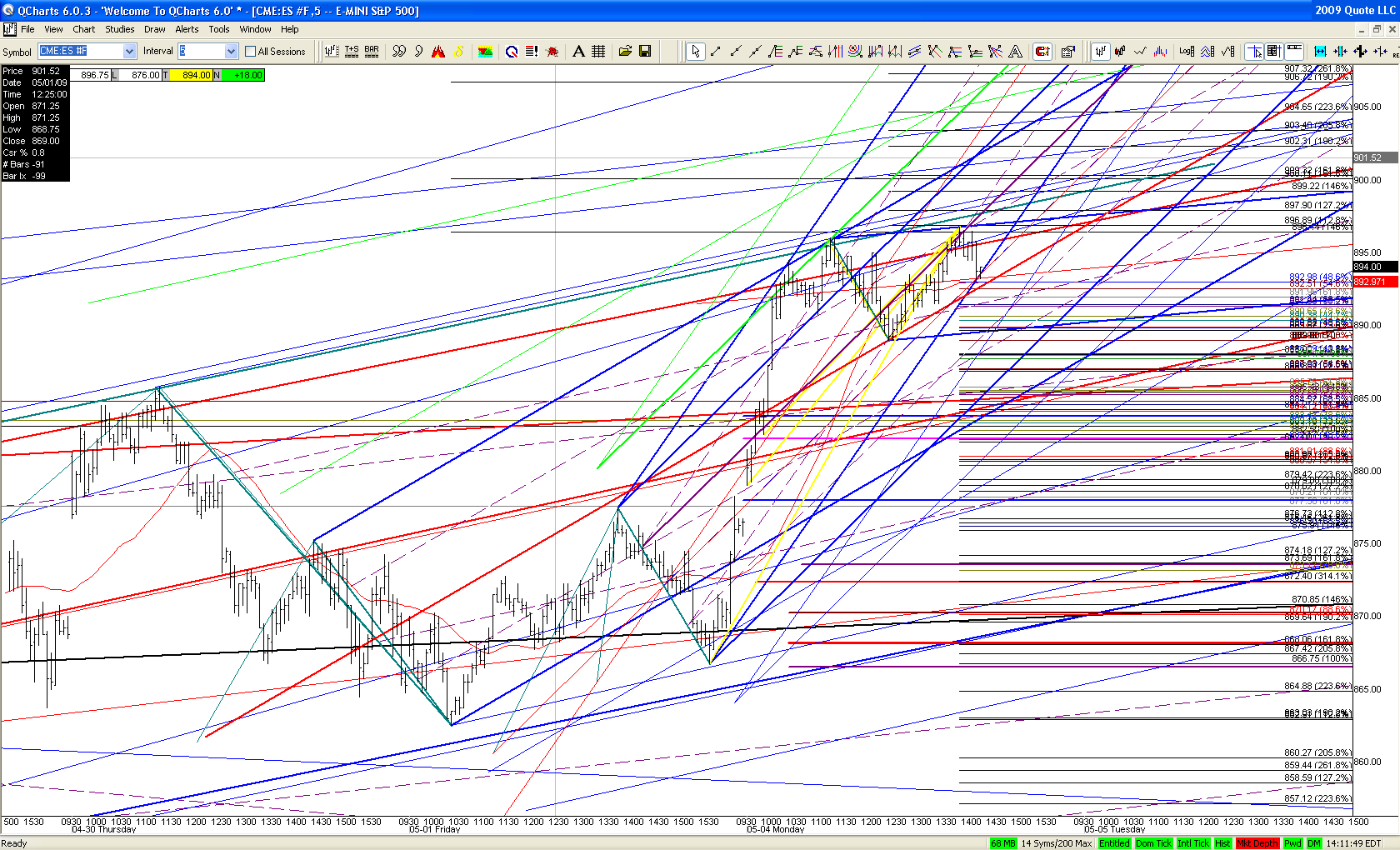Screen dimensions: 1400x850
Task: Open the Alerts menu
Action: [187, 29]
